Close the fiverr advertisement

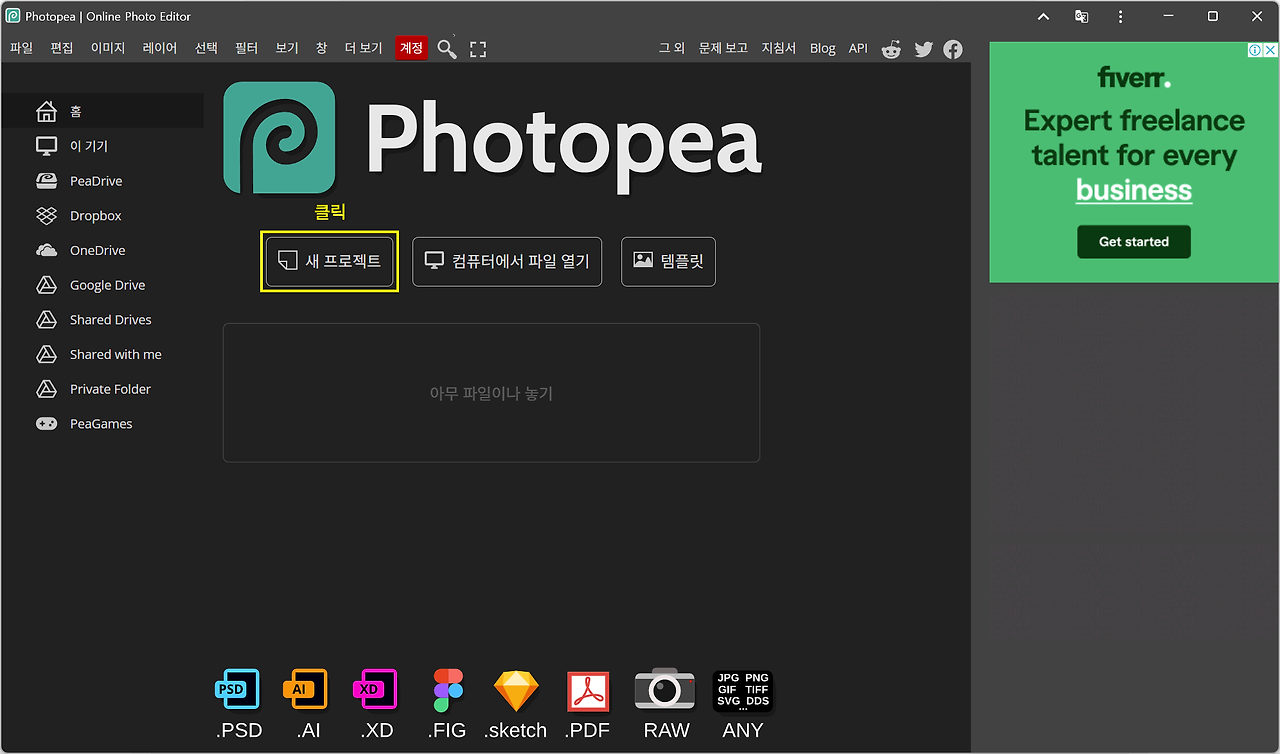[x=1270, y=50]
